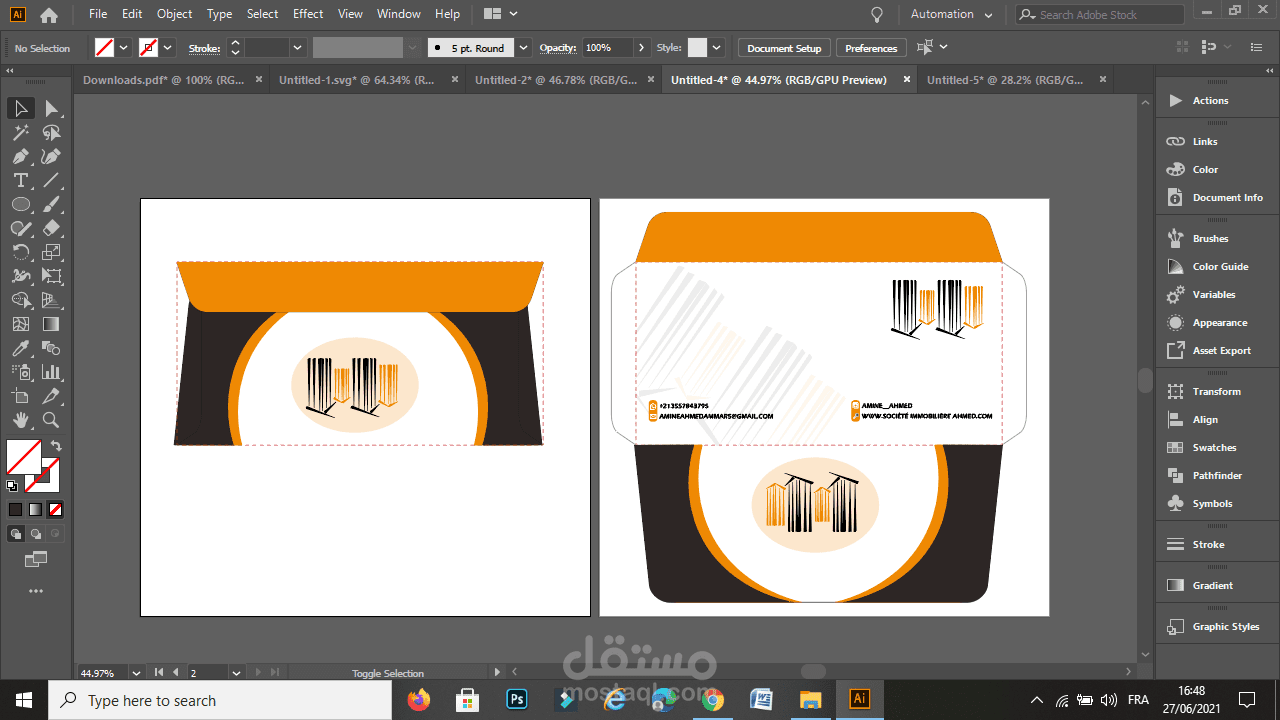Set paint mode to None

tap(55, 509)
